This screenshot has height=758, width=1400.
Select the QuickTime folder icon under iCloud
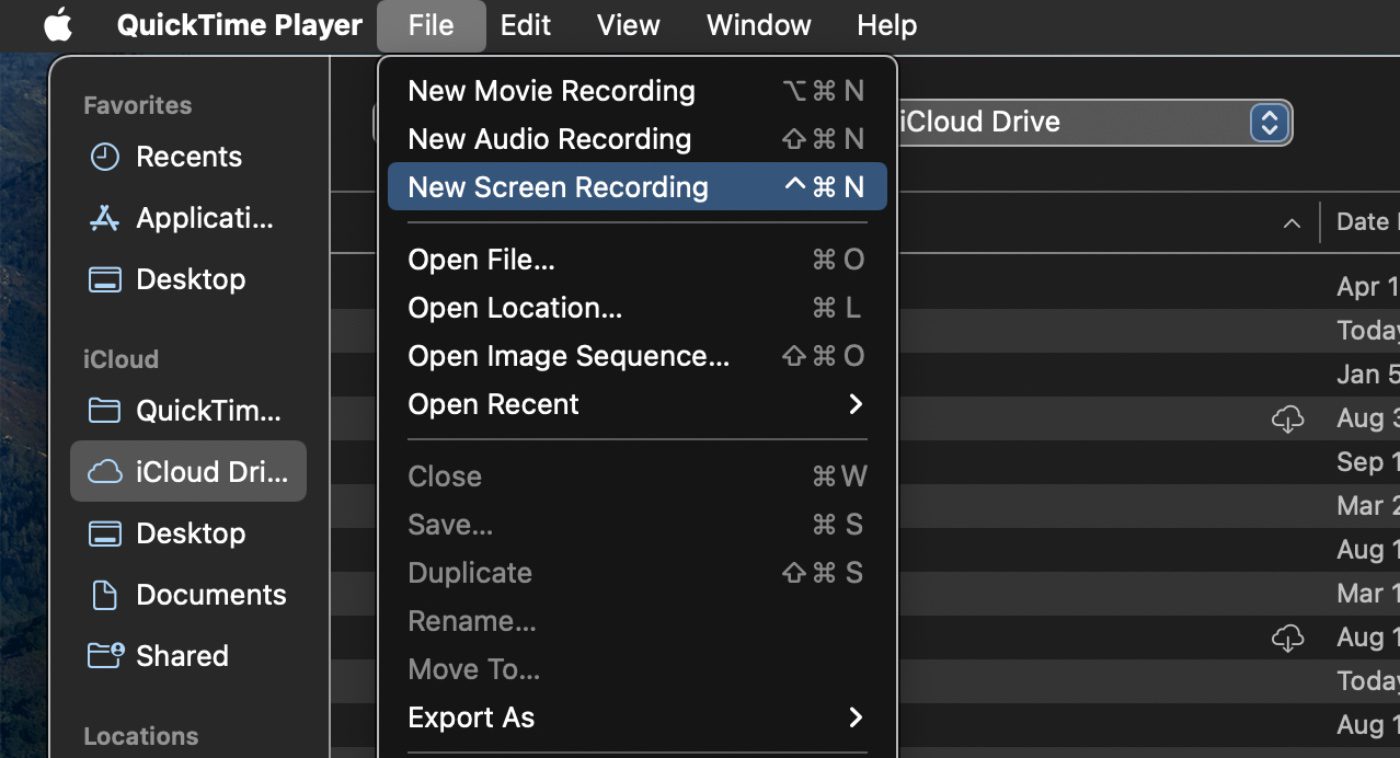[x=105, y=411]
